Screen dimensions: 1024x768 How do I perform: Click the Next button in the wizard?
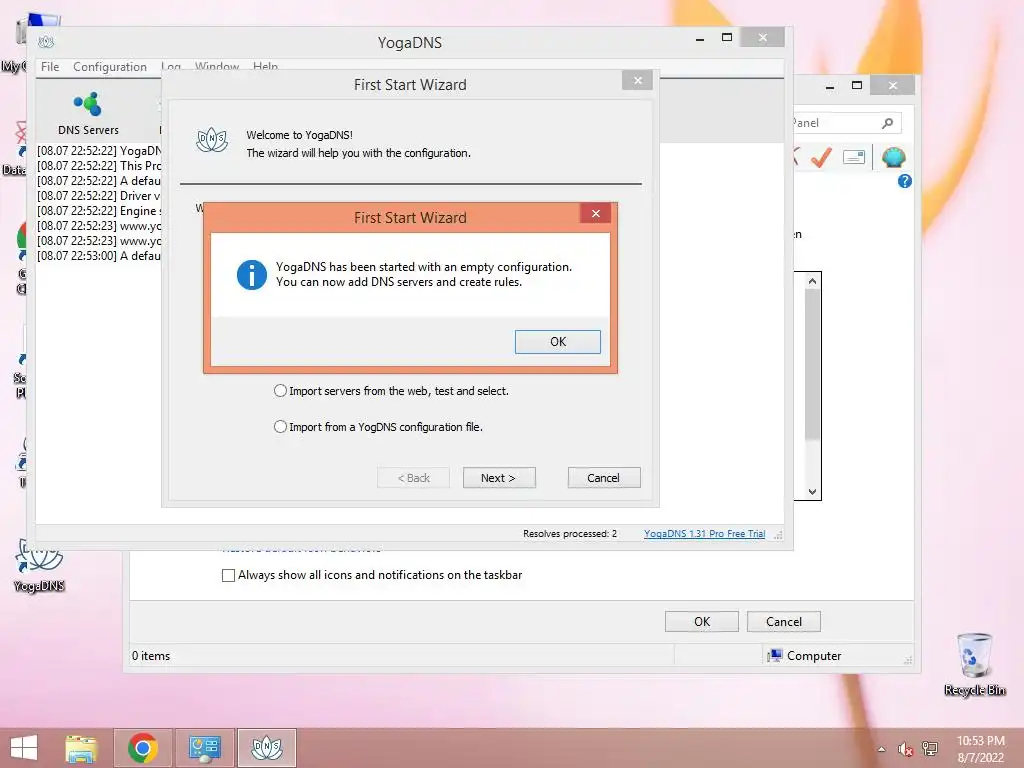click(x=499, y=477)
